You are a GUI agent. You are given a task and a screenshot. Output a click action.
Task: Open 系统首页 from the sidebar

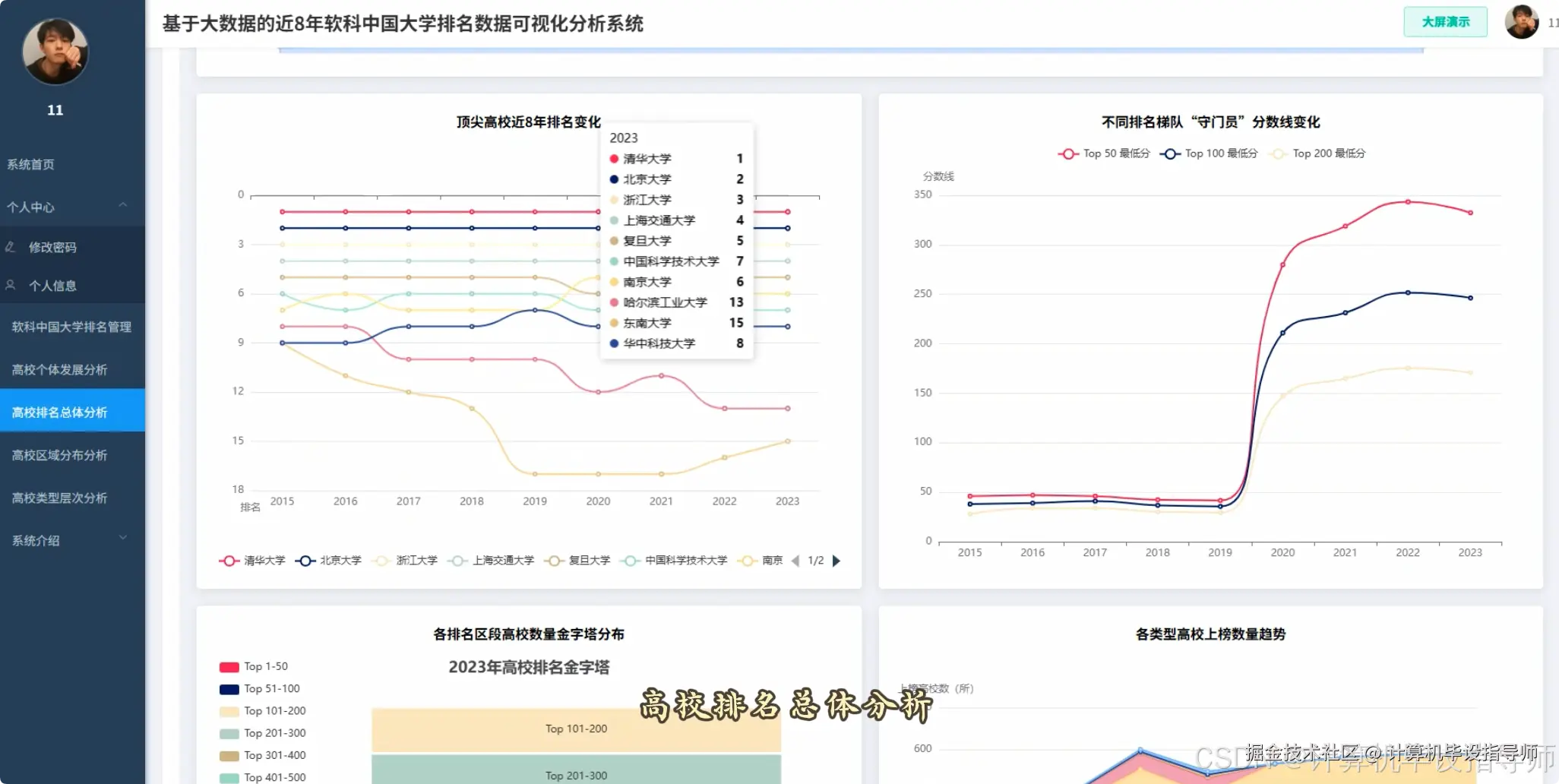pyautogui.click(x=31, y=163)
